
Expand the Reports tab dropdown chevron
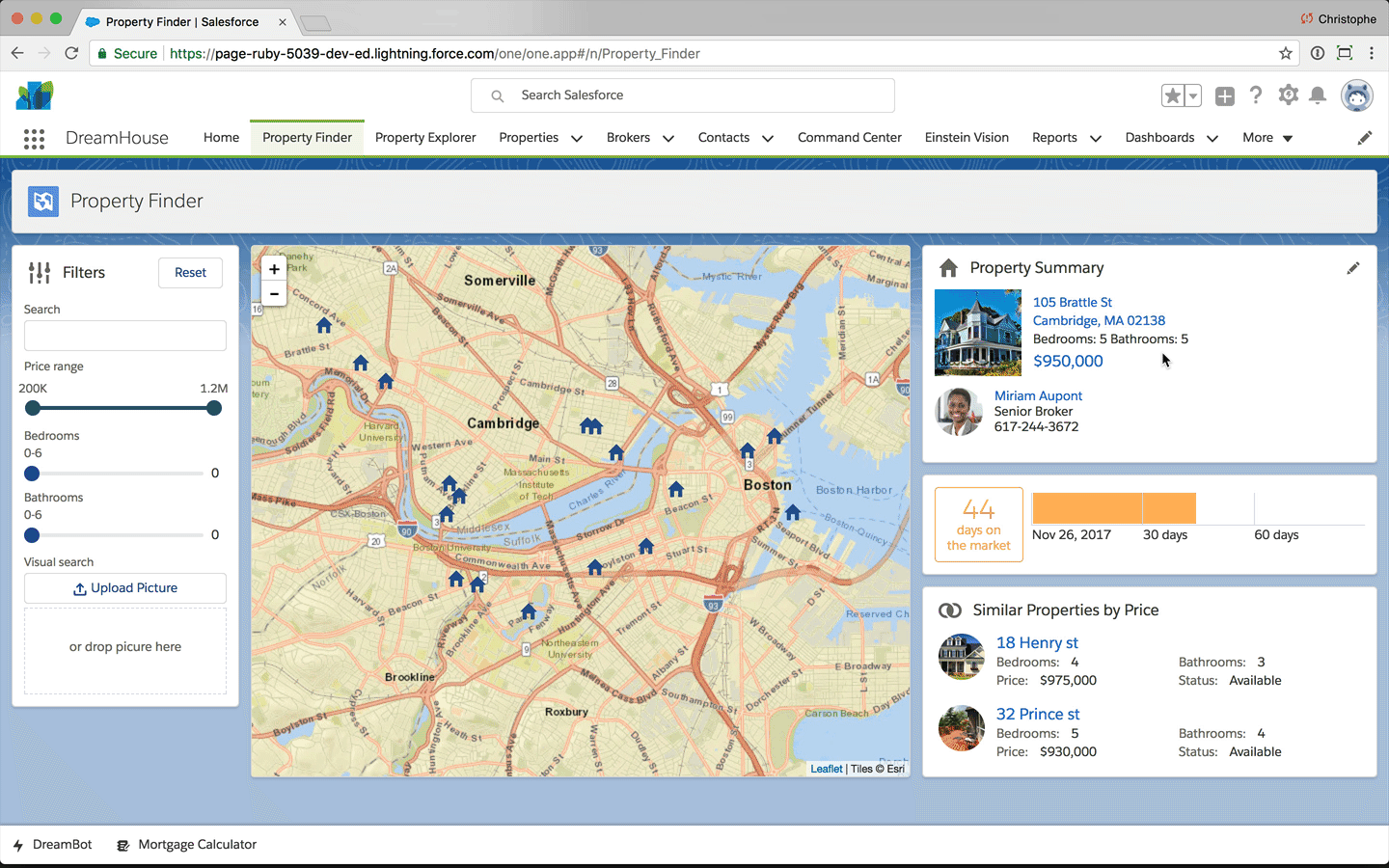(x=1096, y=139)
